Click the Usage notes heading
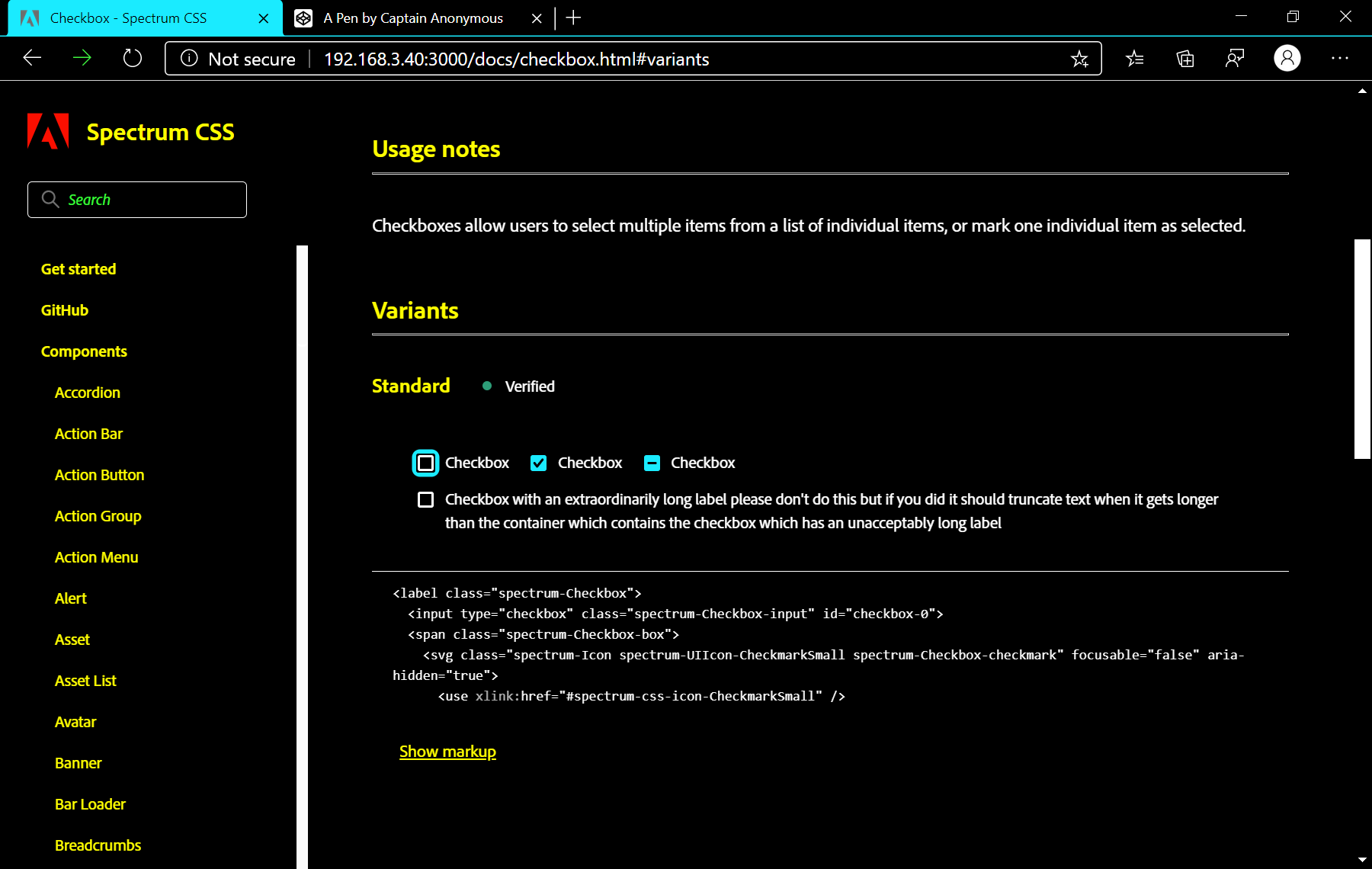 436,149
